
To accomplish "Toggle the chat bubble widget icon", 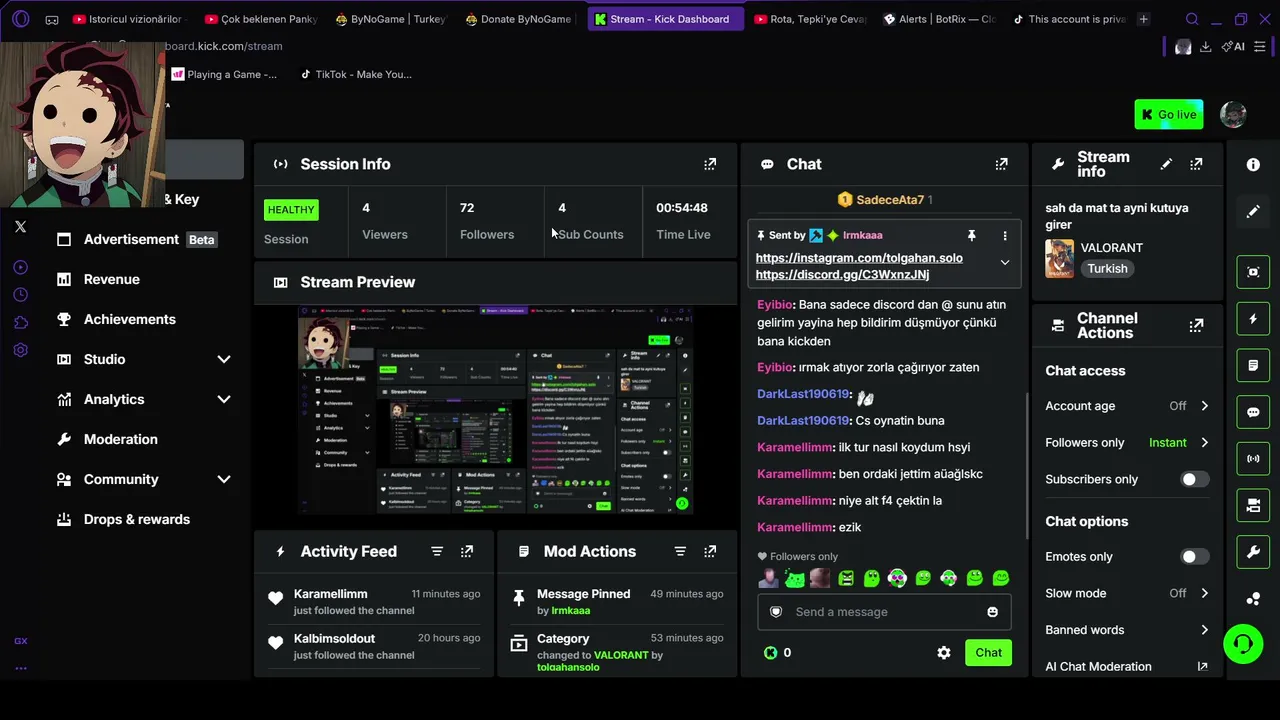I will (1253, 412).
